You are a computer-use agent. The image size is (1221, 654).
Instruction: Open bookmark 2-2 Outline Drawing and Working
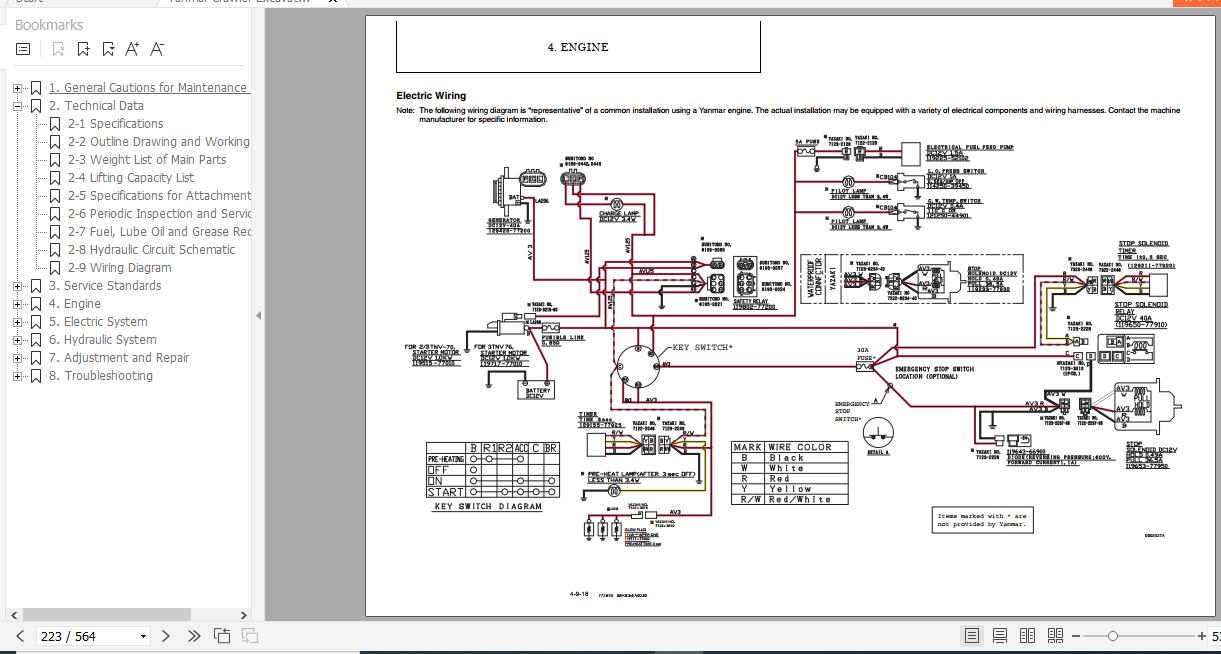158,142
